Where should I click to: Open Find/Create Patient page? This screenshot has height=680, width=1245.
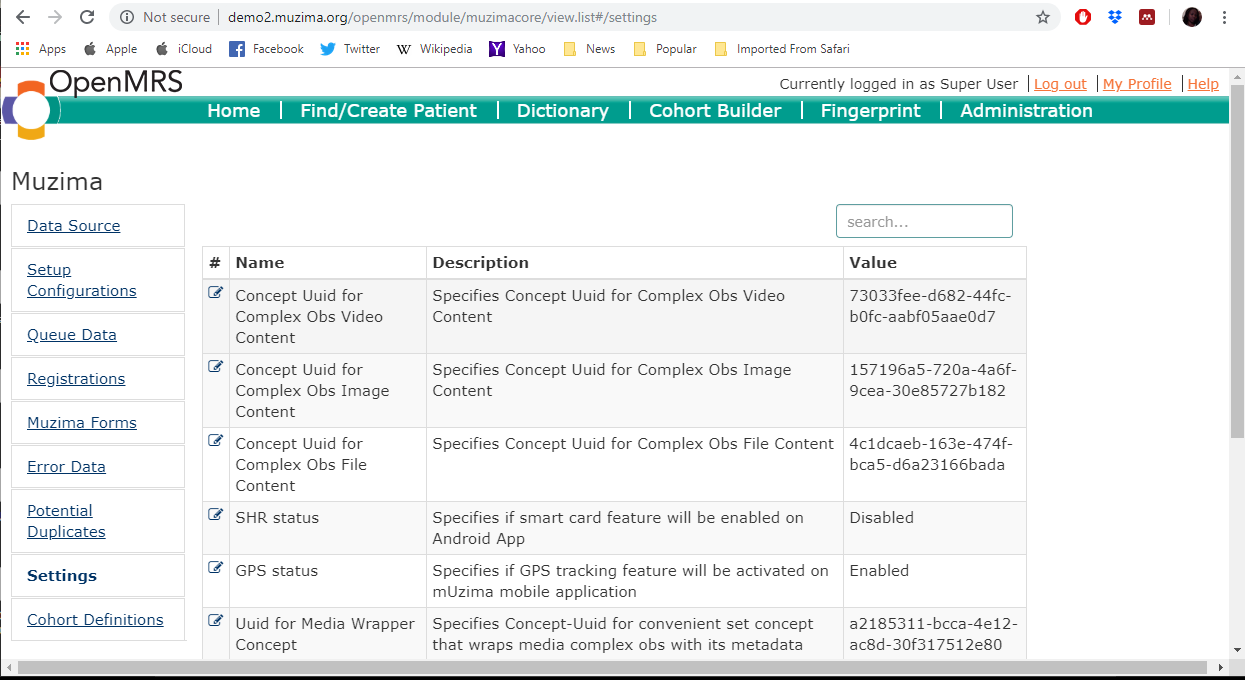388,111
